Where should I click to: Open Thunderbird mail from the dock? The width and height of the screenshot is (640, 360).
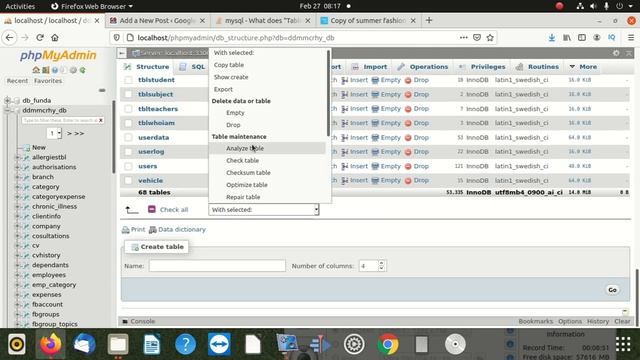pyautogui.click(x=84, y=344)
